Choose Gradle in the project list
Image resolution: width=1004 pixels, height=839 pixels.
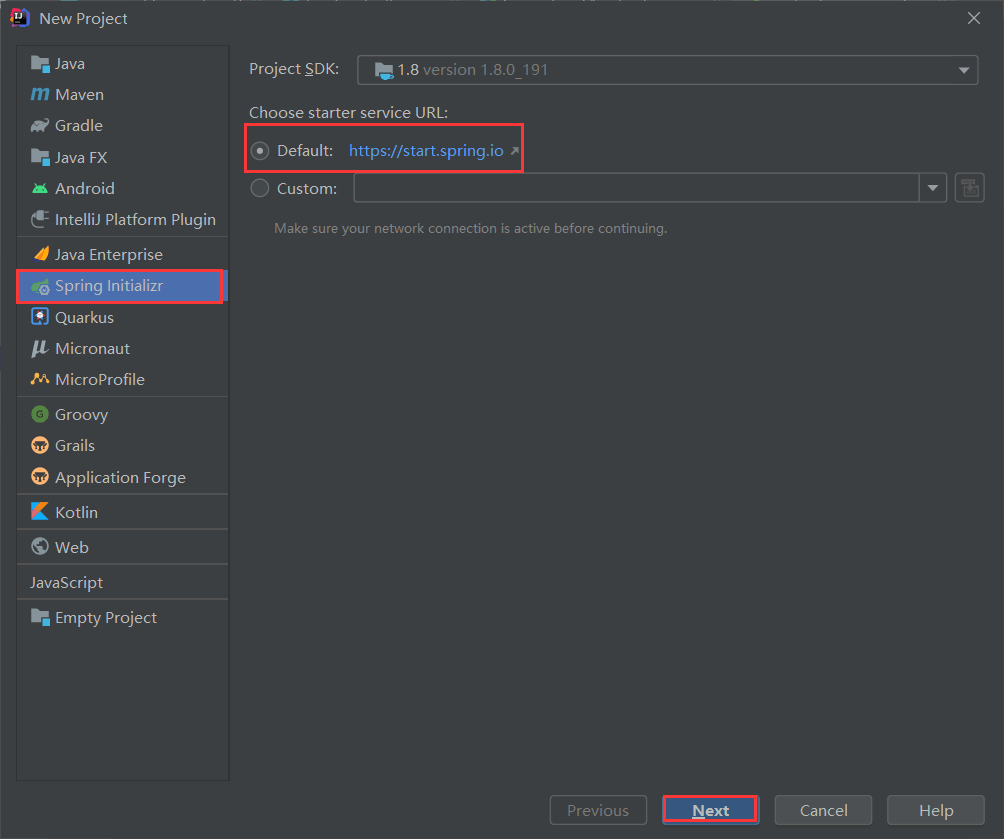pos(122,126)
